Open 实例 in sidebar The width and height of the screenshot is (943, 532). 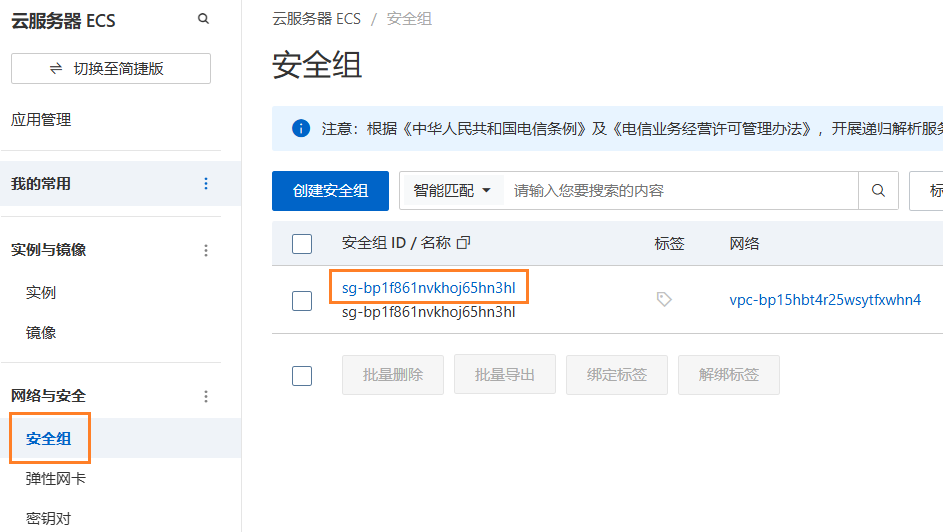41,293
